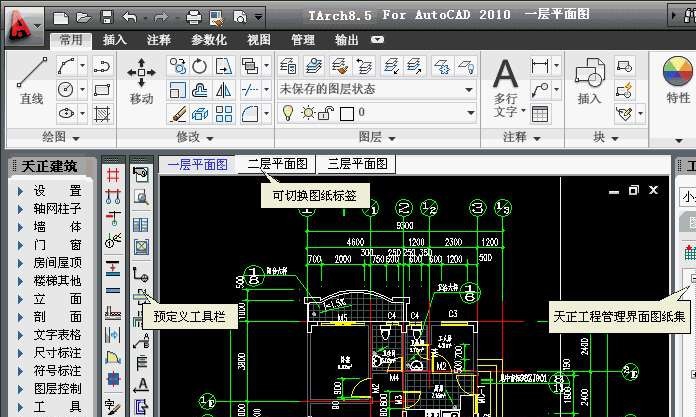Undo the last action in quick access toolbar
The image size is (696, 417).
(130, 18)
